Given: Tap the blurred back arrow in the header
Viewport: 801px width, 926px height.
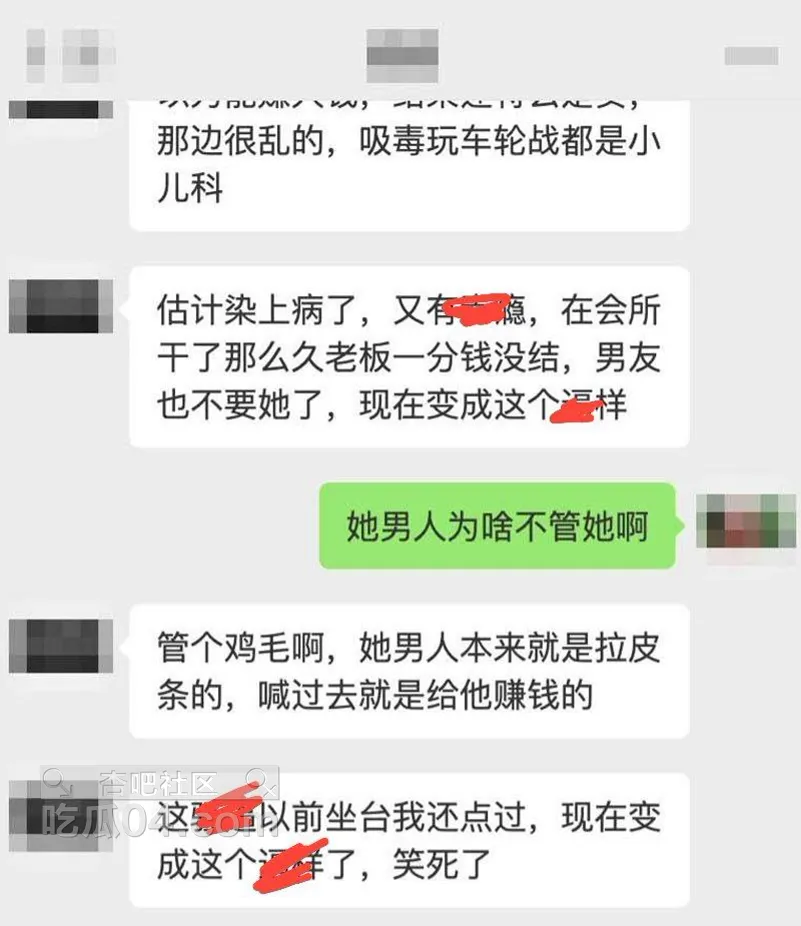Looking at the screenshot, I should (35, 56).
